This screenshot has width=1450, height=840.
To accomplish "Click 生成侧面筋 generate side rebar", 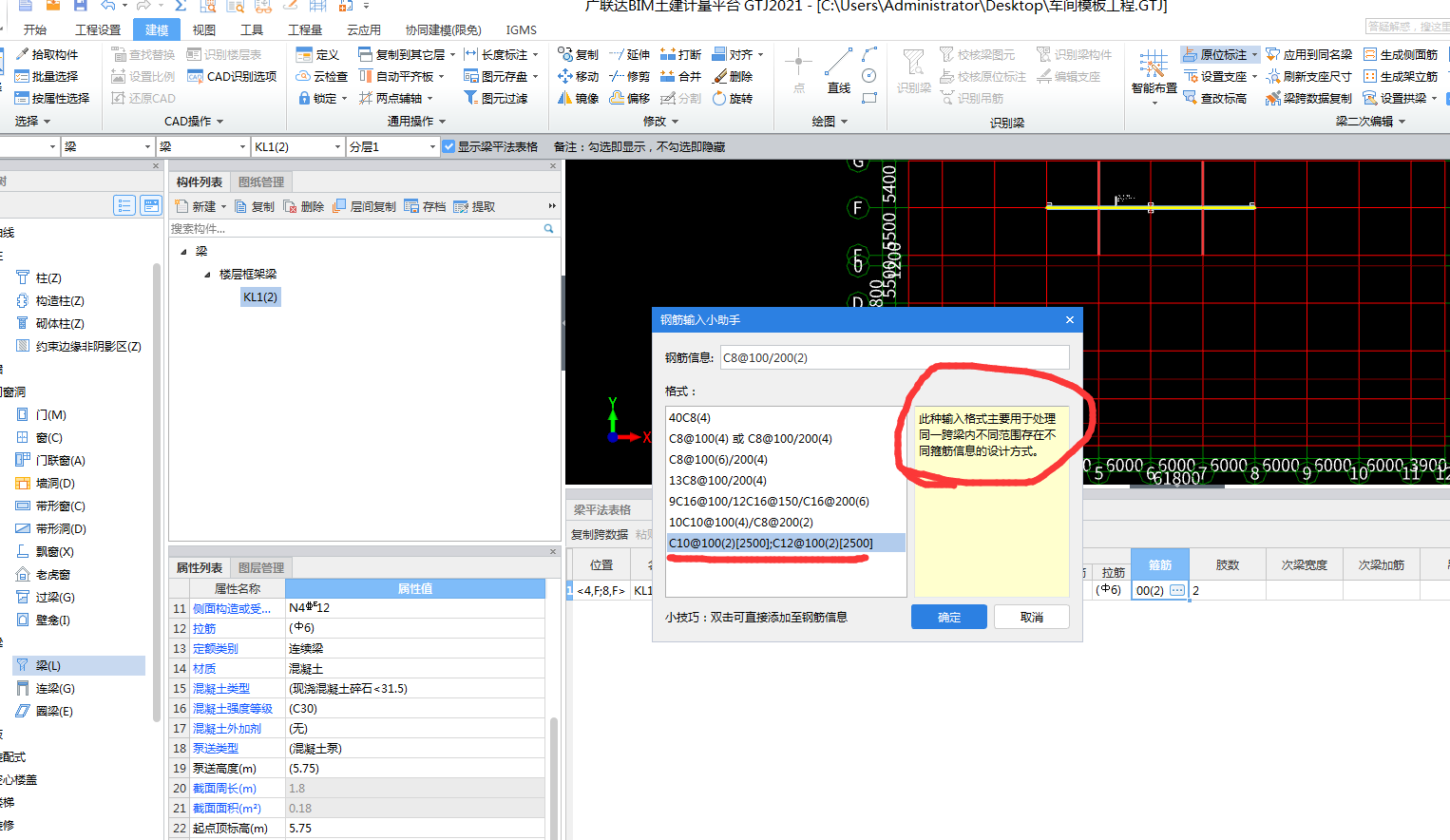I will (1402, 54).
